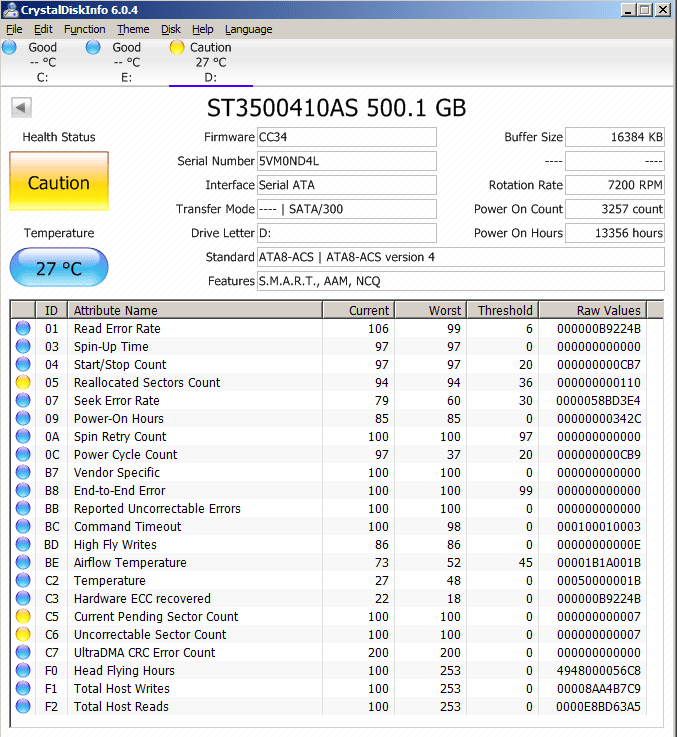Click yellow status icon for Reallocated Sectors Count
The image size is (677, 737).
pyautogui.click(x=23, y=382)
